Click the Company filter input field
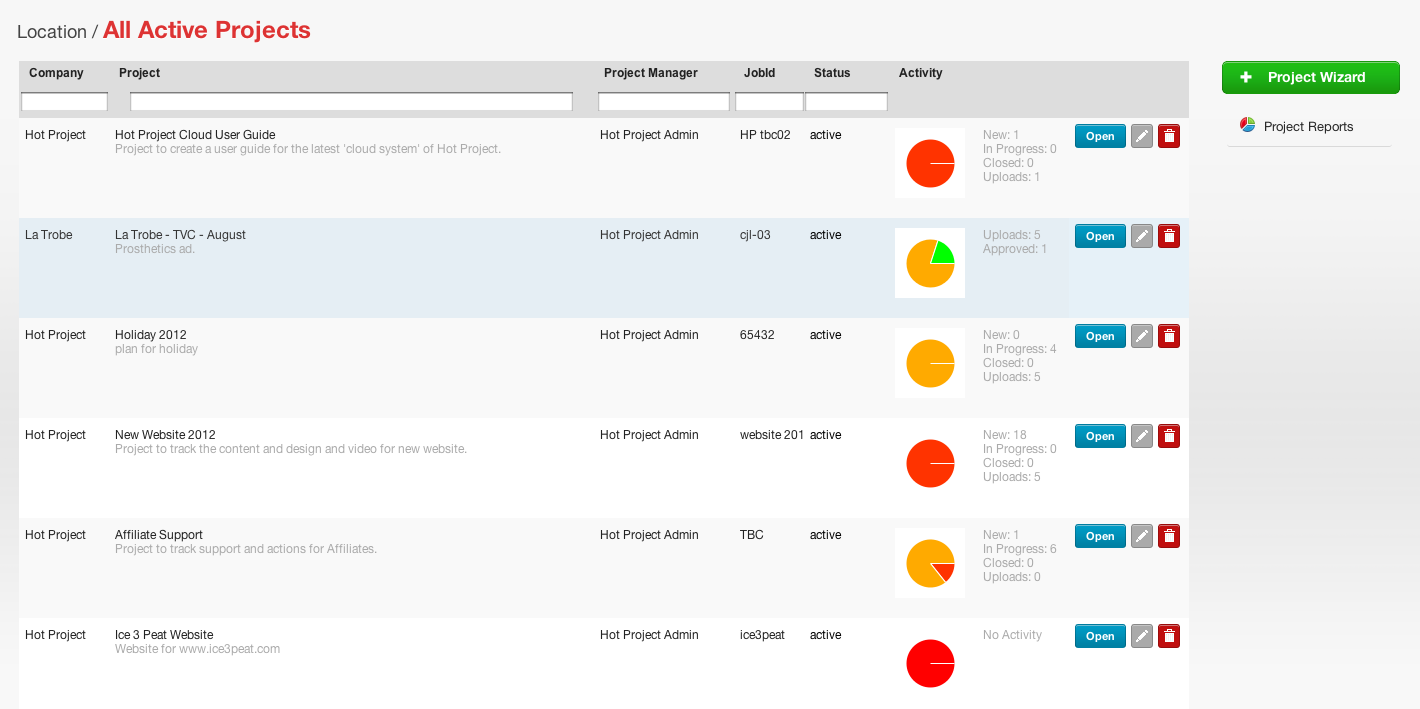The width and height of the screenshot is (1420, 709). (x=64, y=102)
